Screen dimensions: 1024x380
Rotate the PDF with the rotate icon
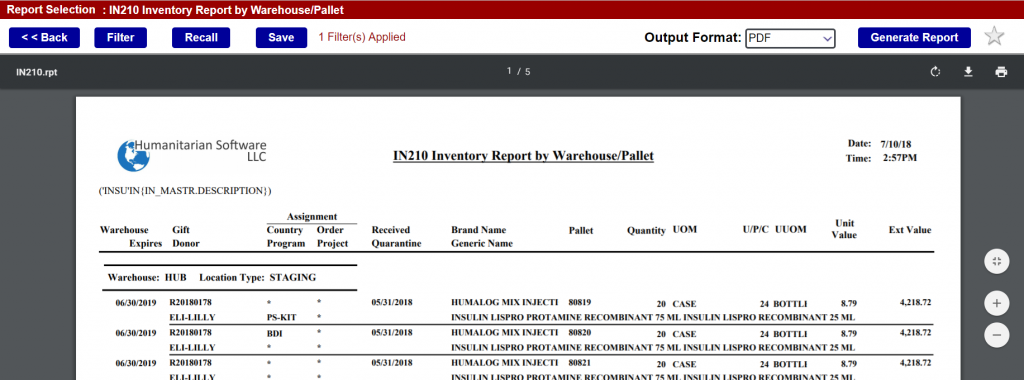click(x=935, y=72)
